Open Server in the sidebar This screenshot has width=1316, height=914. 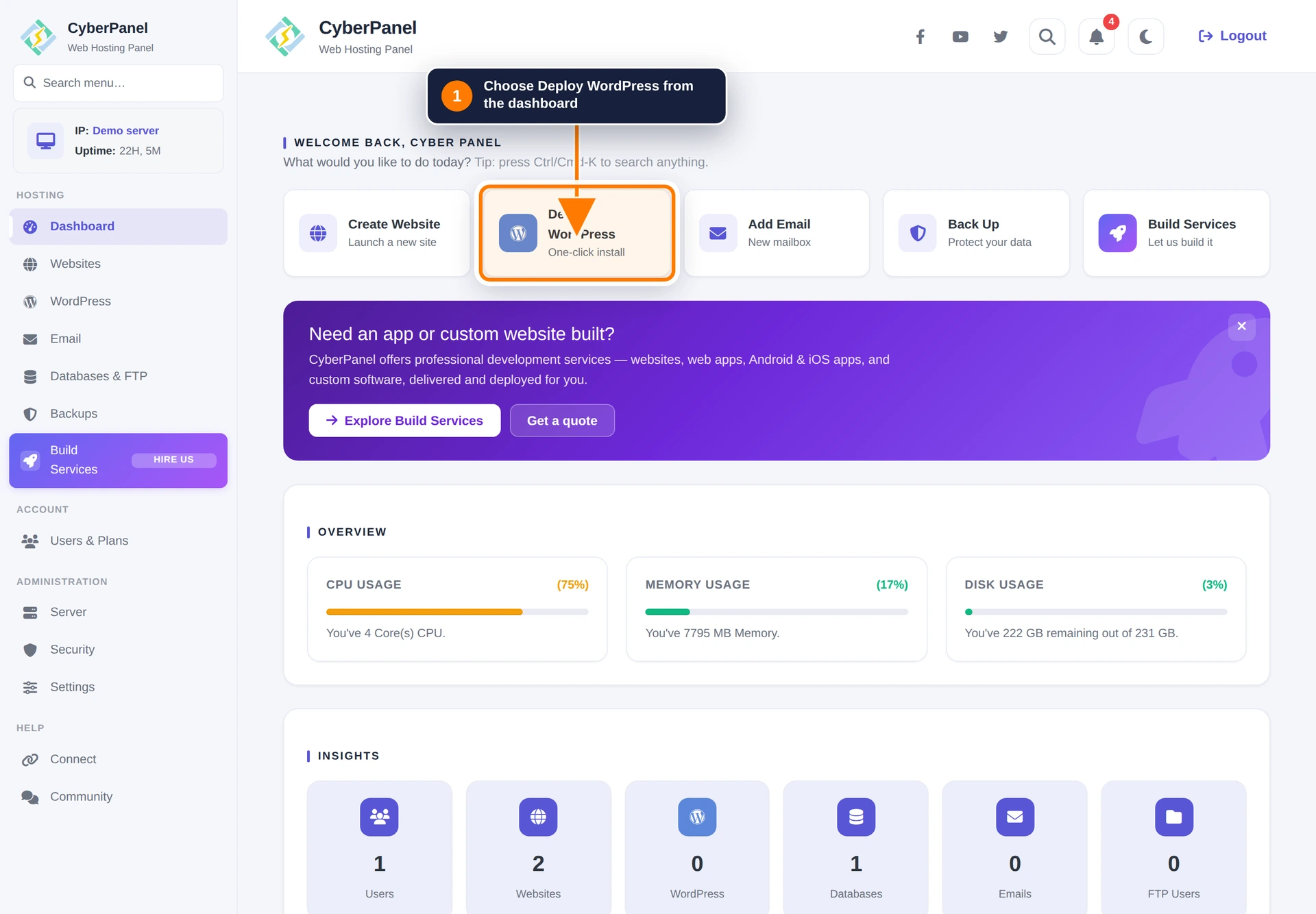[x=119, y=612]
